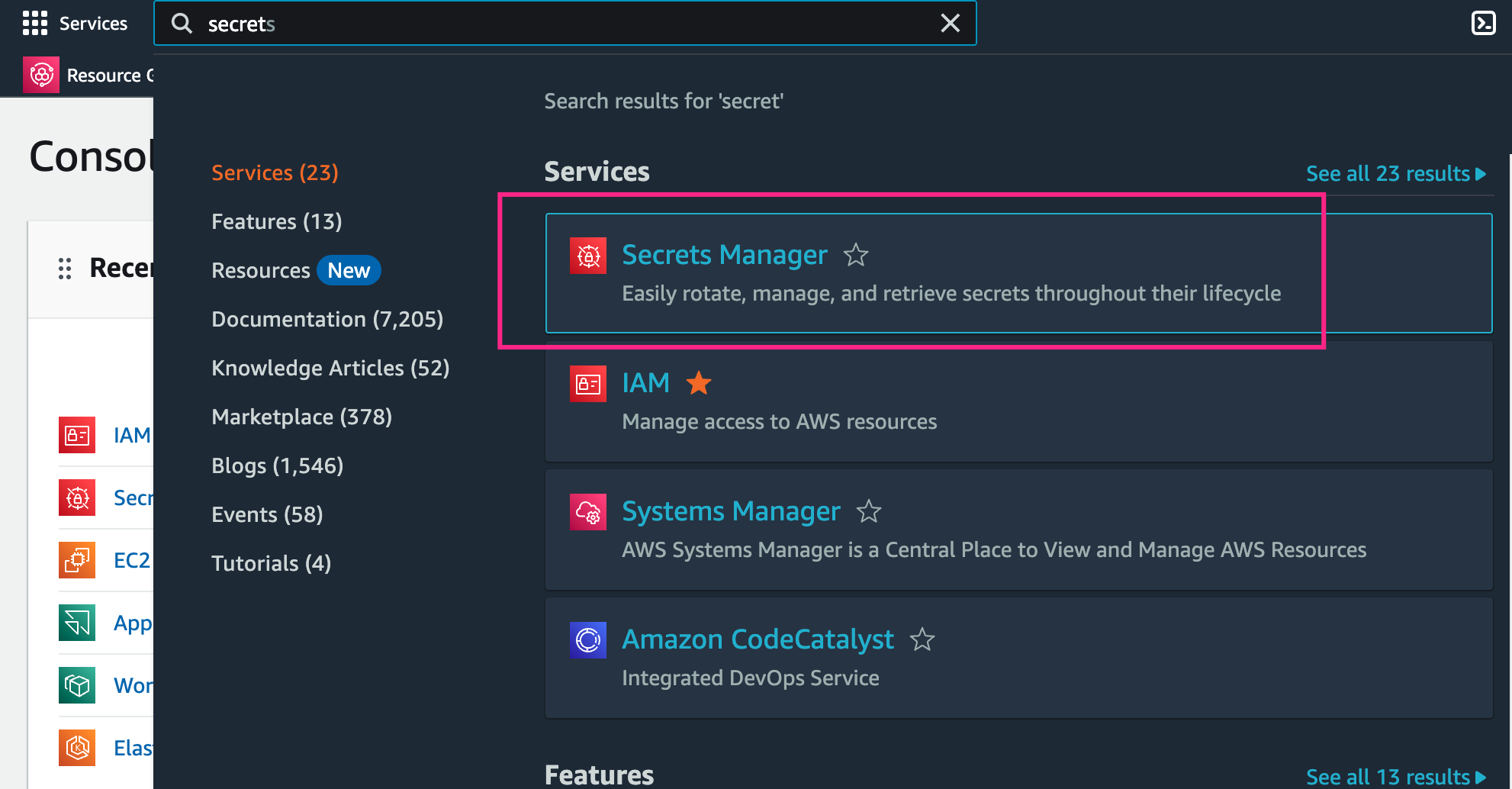Open the Systems Manager link
This screenshot has width=1512, height=789.
click(731, 511)
